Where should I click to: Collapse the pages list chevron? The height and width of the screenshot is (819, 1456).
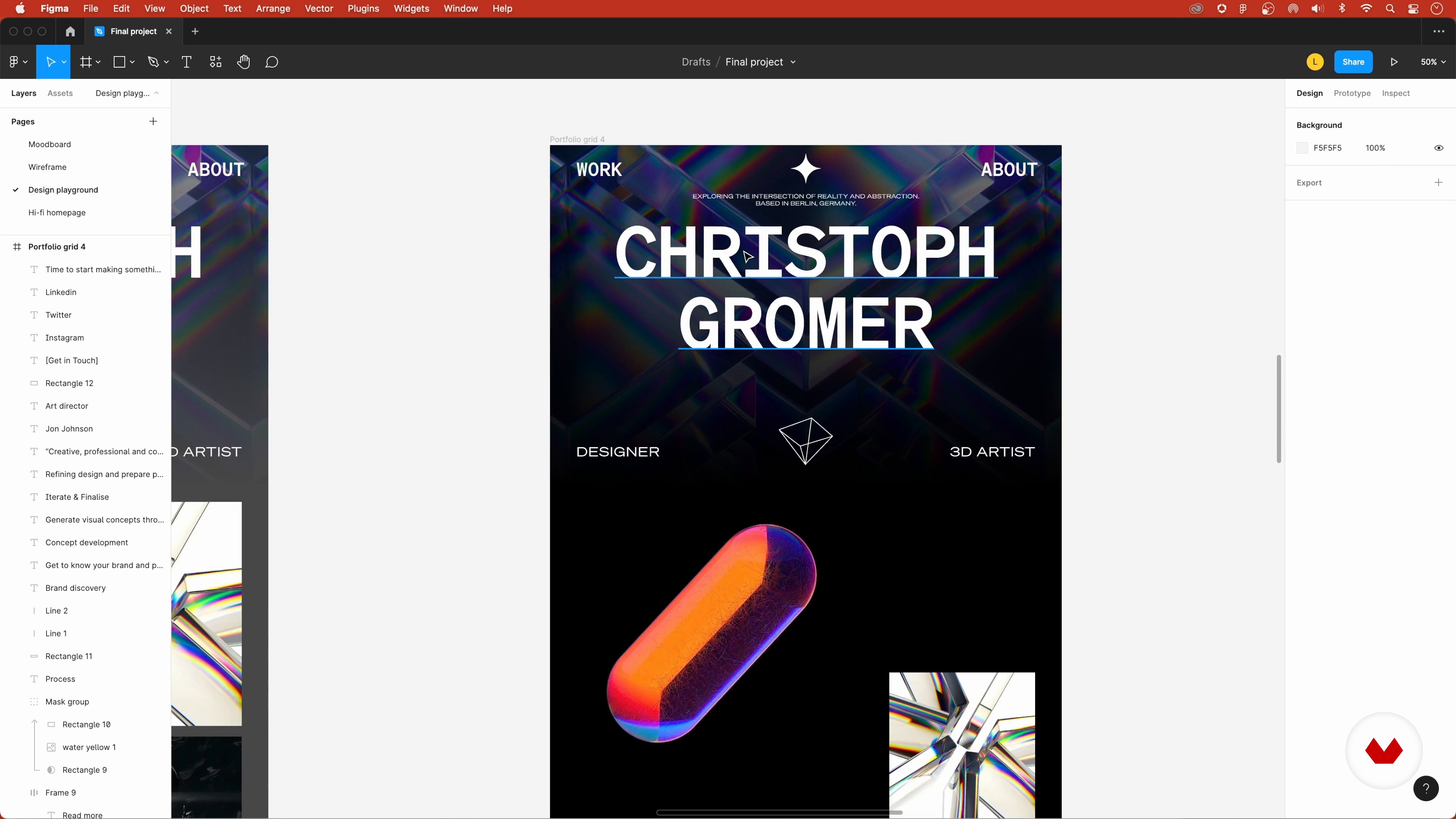click(157, 93)
